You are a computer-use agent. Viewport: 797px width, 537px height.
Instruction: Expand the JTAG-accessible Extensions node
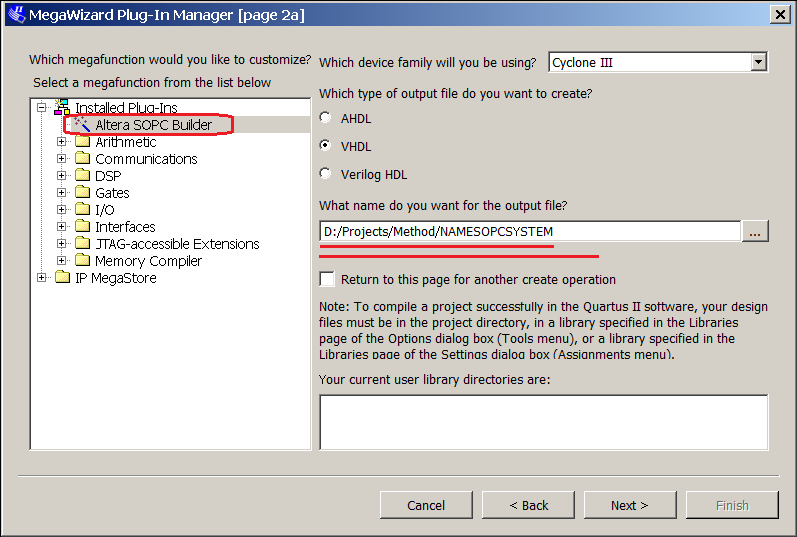pyautogui.click(x=62, y=244)
